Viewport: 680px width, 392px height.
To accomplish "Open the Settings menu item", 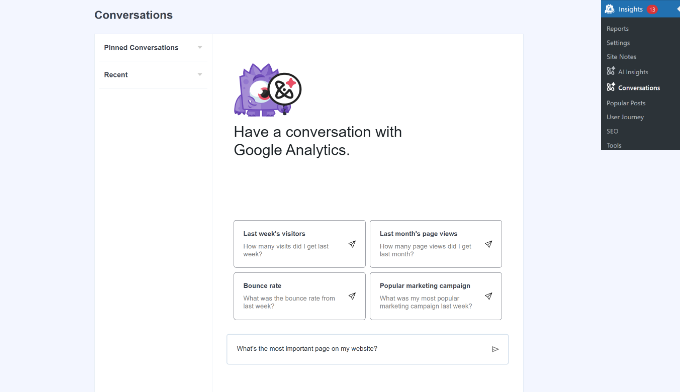I will coord(618,42).
